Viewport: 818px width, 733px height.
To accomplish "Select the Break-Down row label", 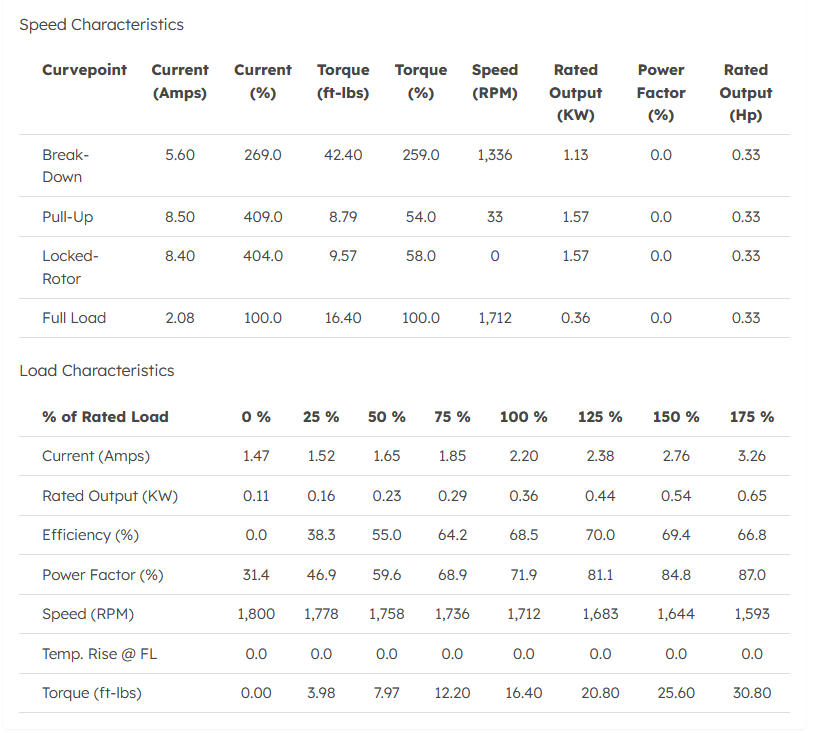I will pos(65,166).
